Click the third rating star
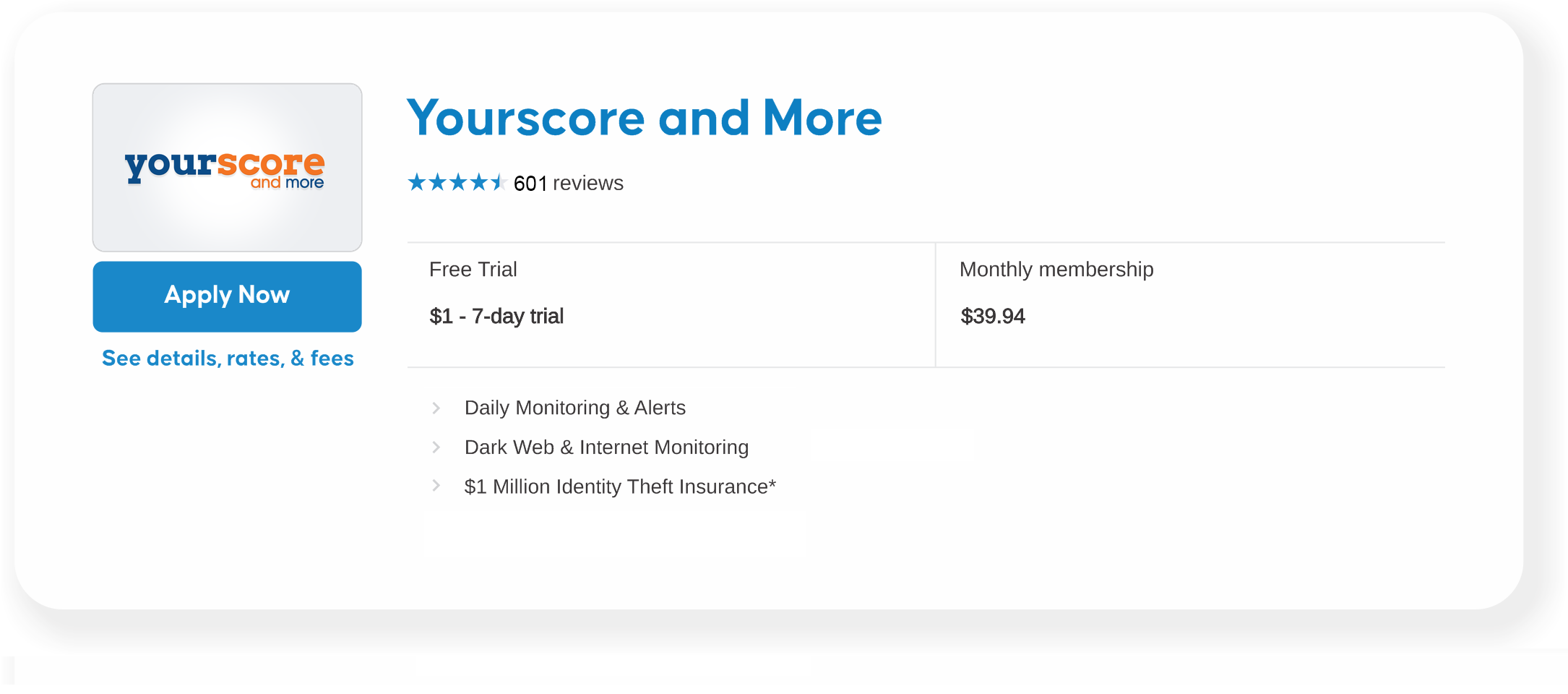 [x=460, y=182]
